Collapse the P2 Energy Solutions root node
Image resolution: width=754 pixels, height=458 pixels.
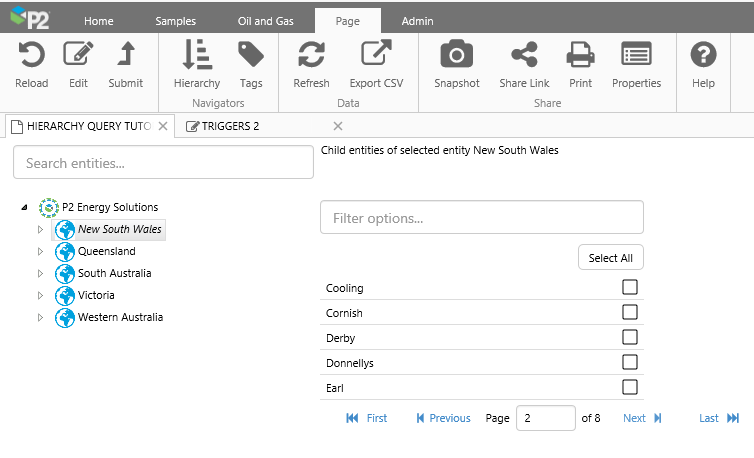pos(24,208)
